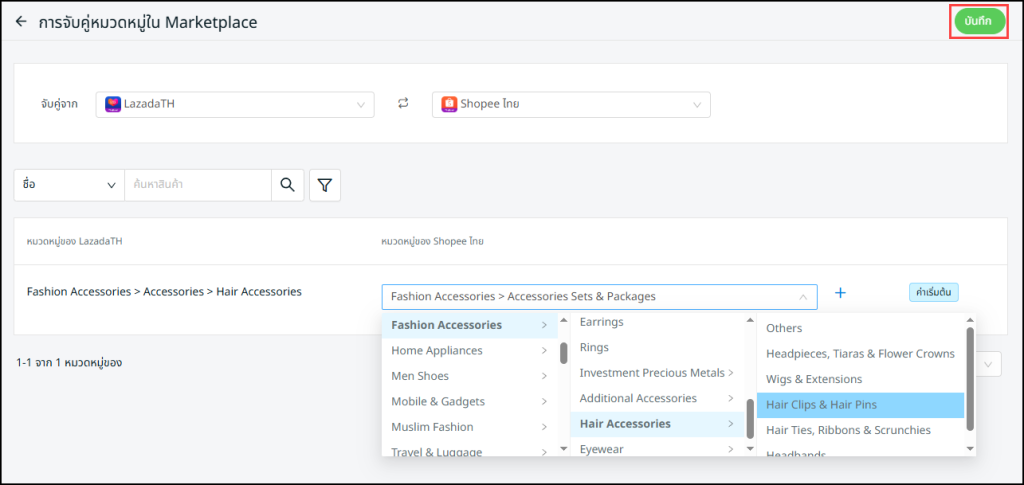The width and height of the screenshot is (1024, 485).
Task: Collapse the Shopee category selector arrow
Action: [802, 297]
